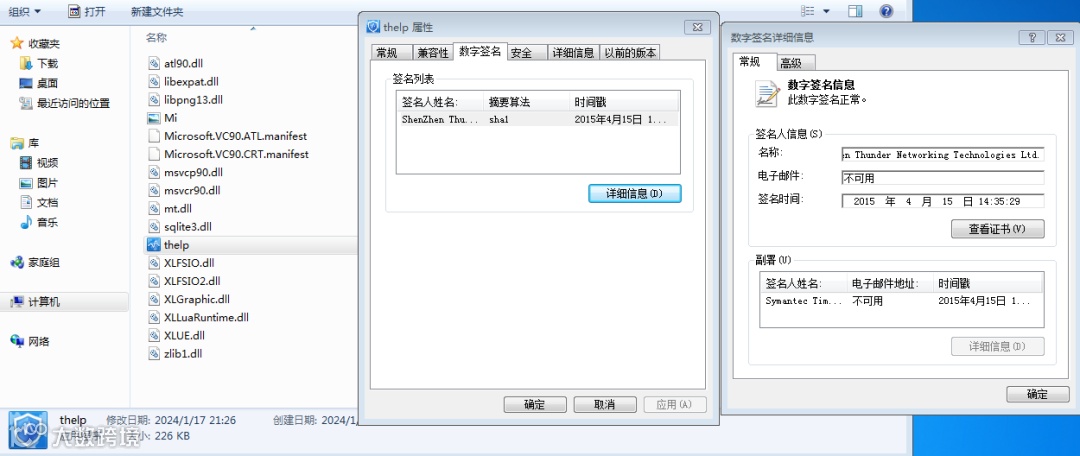This screenshot has height=456, width=1080.
Task: Switch to 数字签名 tab
Action: click(480, 51)
